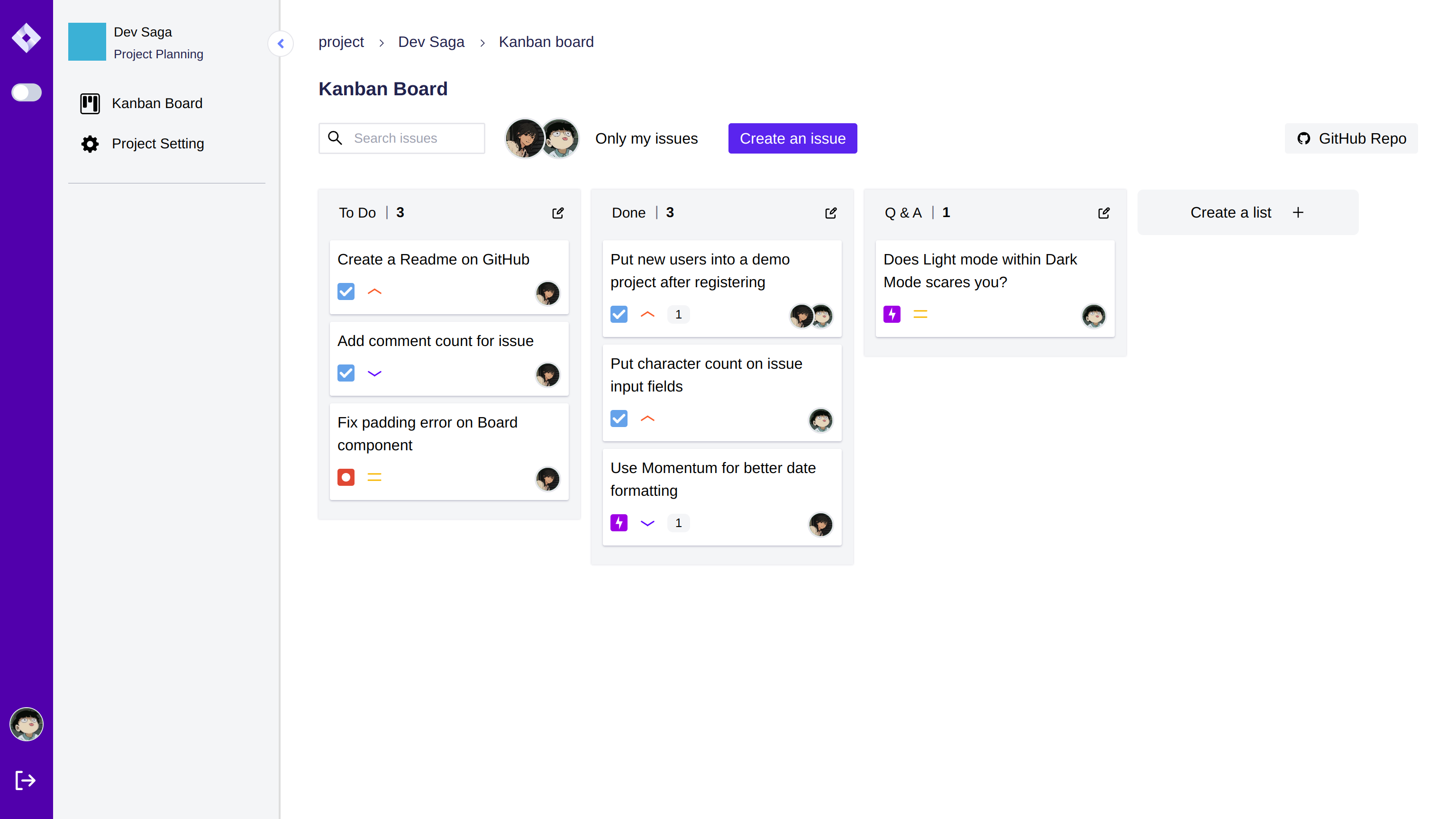The image size is (1456, 819).
Task: Select the Project Setting menu item
Action: click(x=157, y=143)
